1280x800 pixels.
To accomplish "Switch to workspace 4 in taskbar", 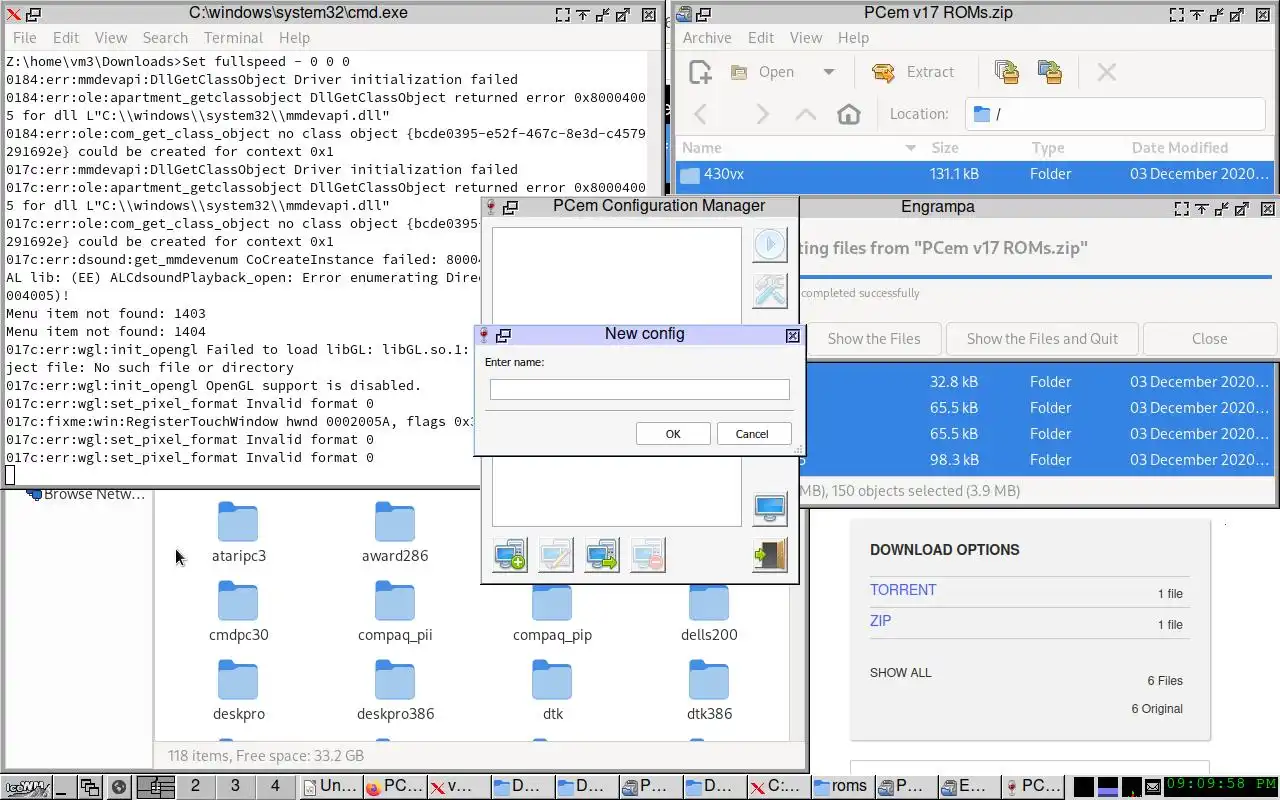I will coord(275,786).
